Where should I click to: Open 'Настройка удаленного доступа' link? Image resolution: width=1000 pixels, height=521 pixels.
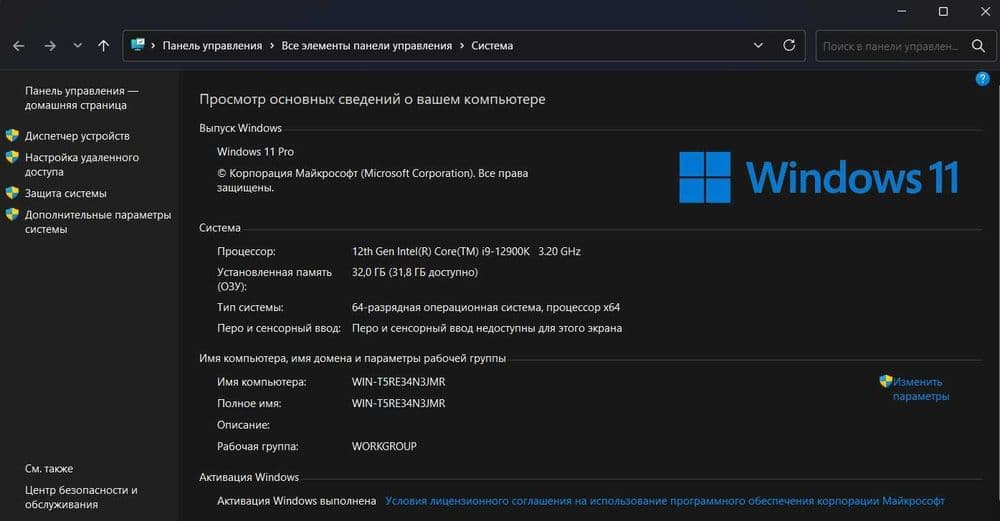click(82, 165)
